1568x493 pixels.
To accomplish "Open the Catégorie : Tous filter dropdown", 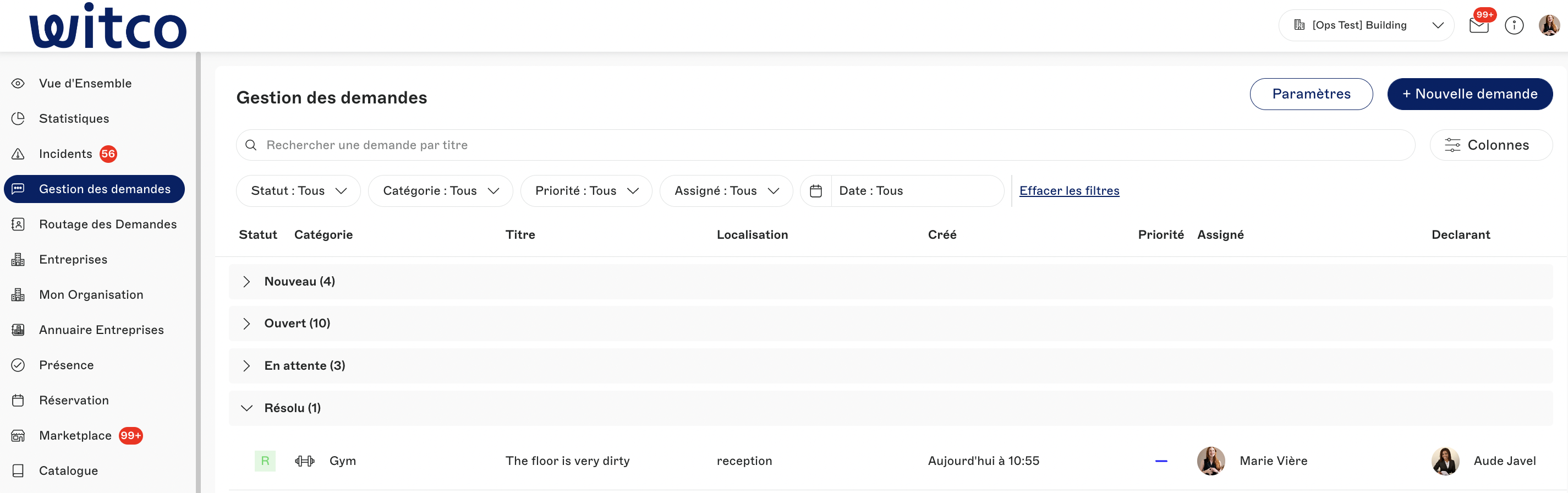I will pyautogui.click(x=441, y=191).
